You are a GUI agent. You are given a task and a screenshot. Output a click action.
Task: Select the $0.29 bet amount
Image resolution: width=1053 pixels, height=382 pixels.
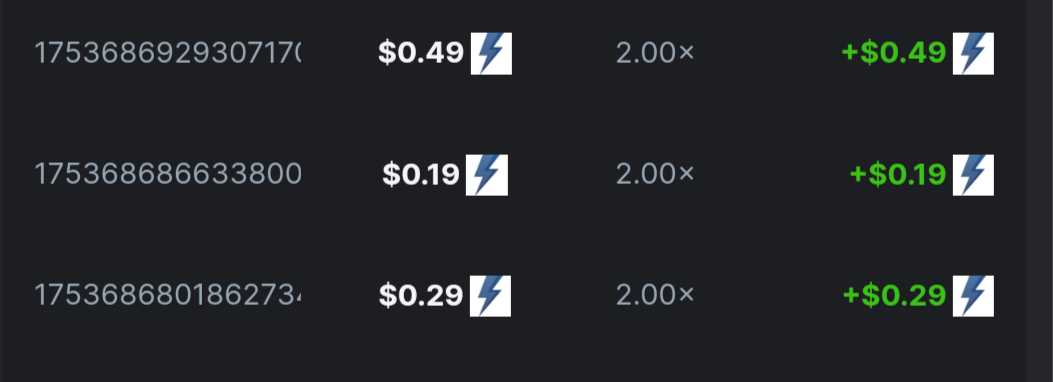pos(421,295)
